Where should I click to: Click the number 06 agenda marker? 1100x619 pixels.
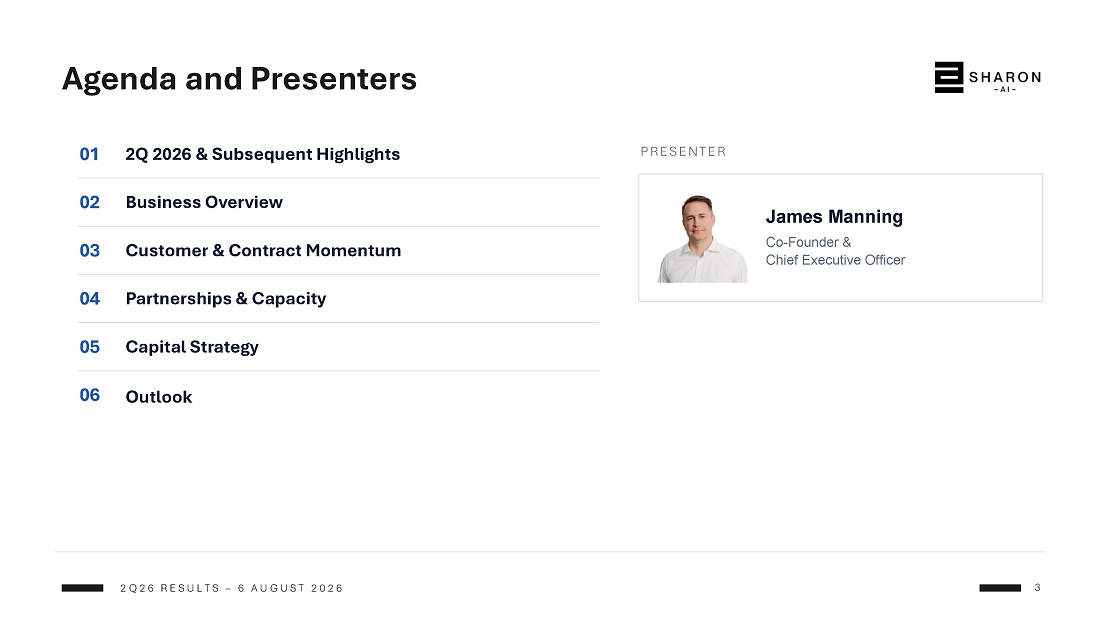(x=90, y=395)
